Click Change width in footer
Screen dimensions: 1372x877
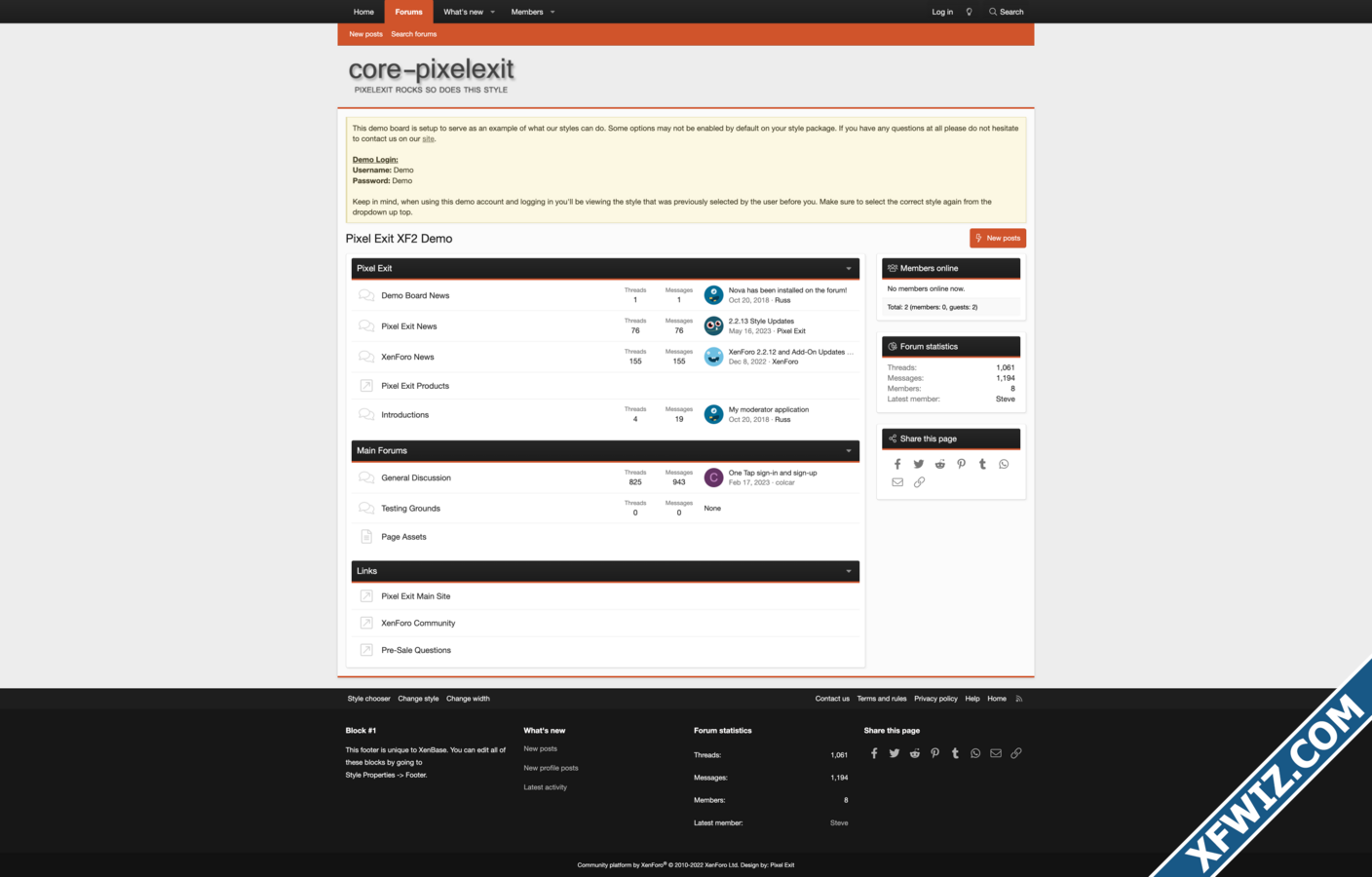click(468, 699)
